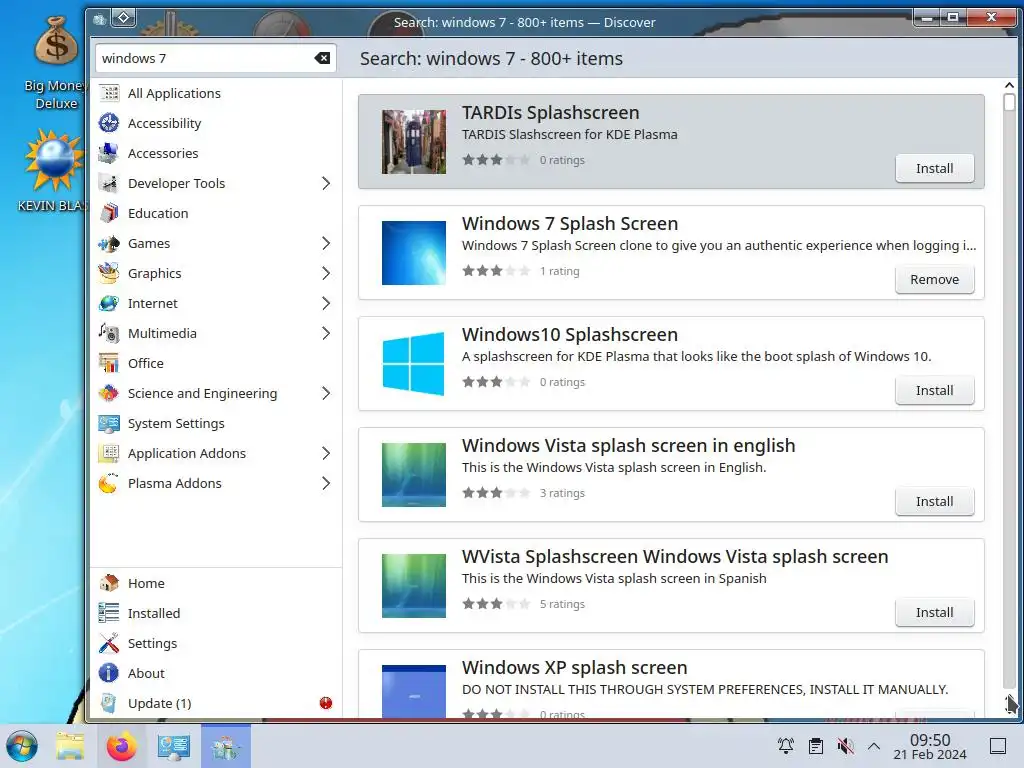The height and width of the screenshot is (768, 1024).
Task: Expand the Developer Tools submenu arrow
Action: click(x=326, y=184)
